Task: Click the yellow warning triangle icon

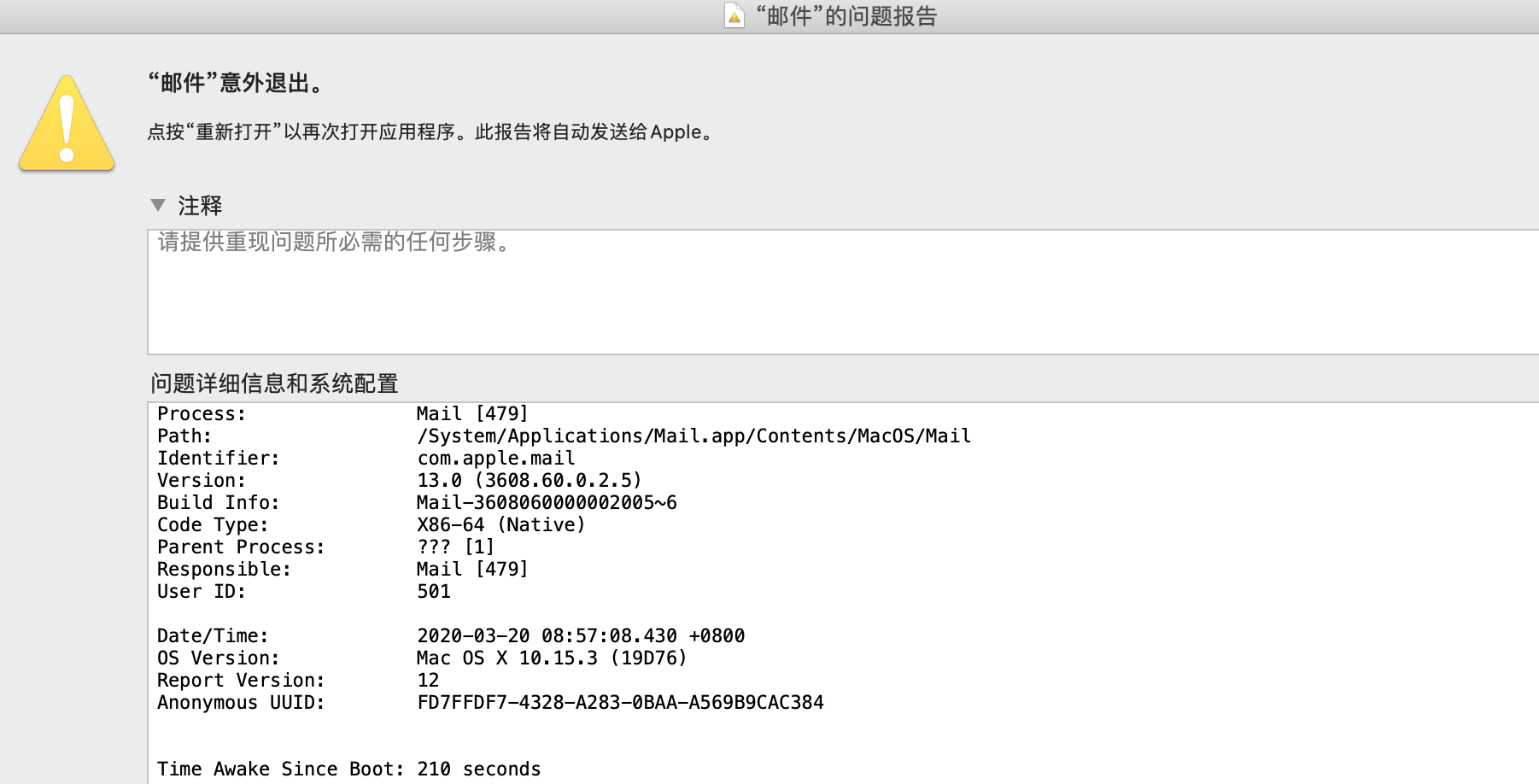Action: 67,123
